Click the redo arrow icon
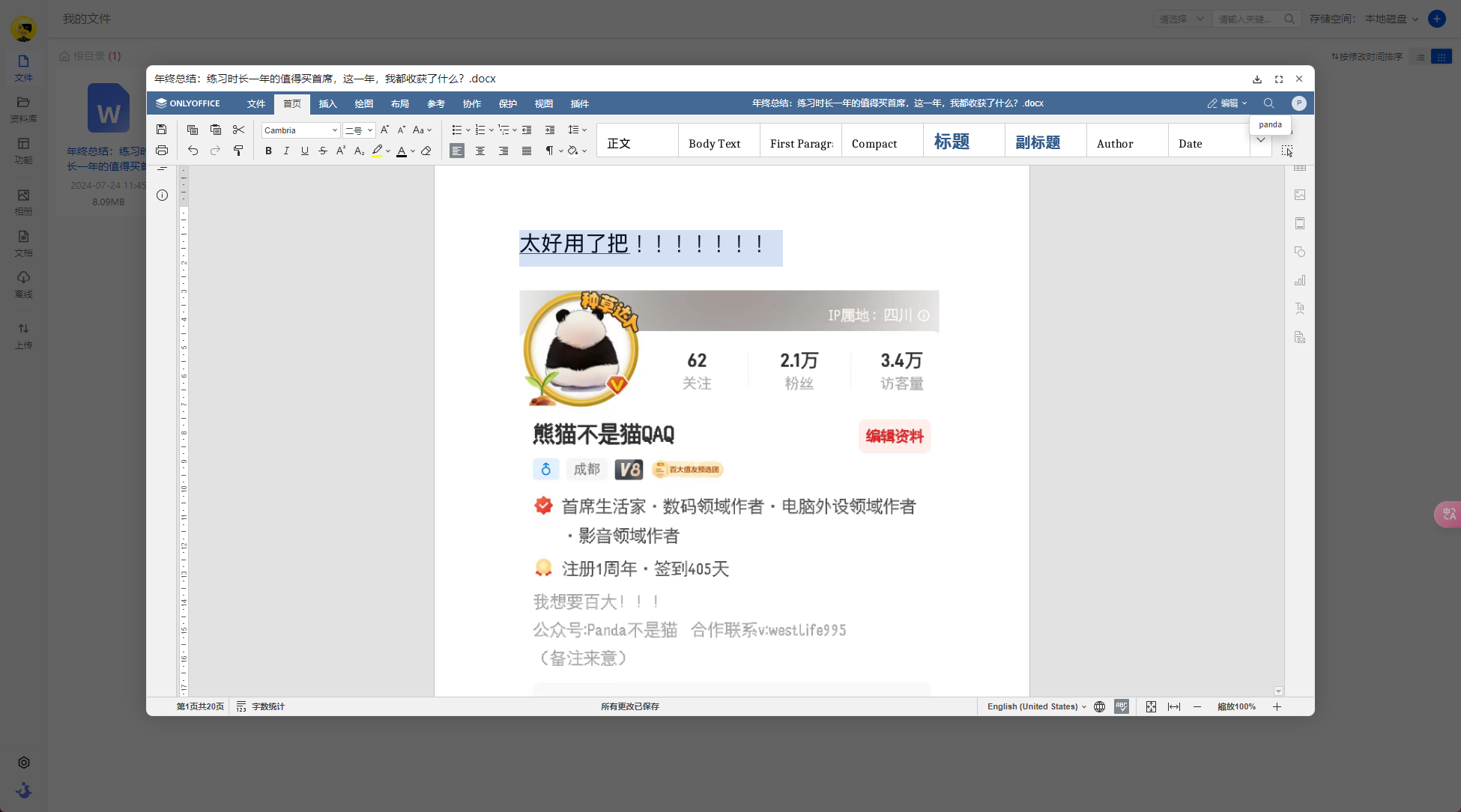Viewport: 1461px width, 812px height. click(216, 151)
